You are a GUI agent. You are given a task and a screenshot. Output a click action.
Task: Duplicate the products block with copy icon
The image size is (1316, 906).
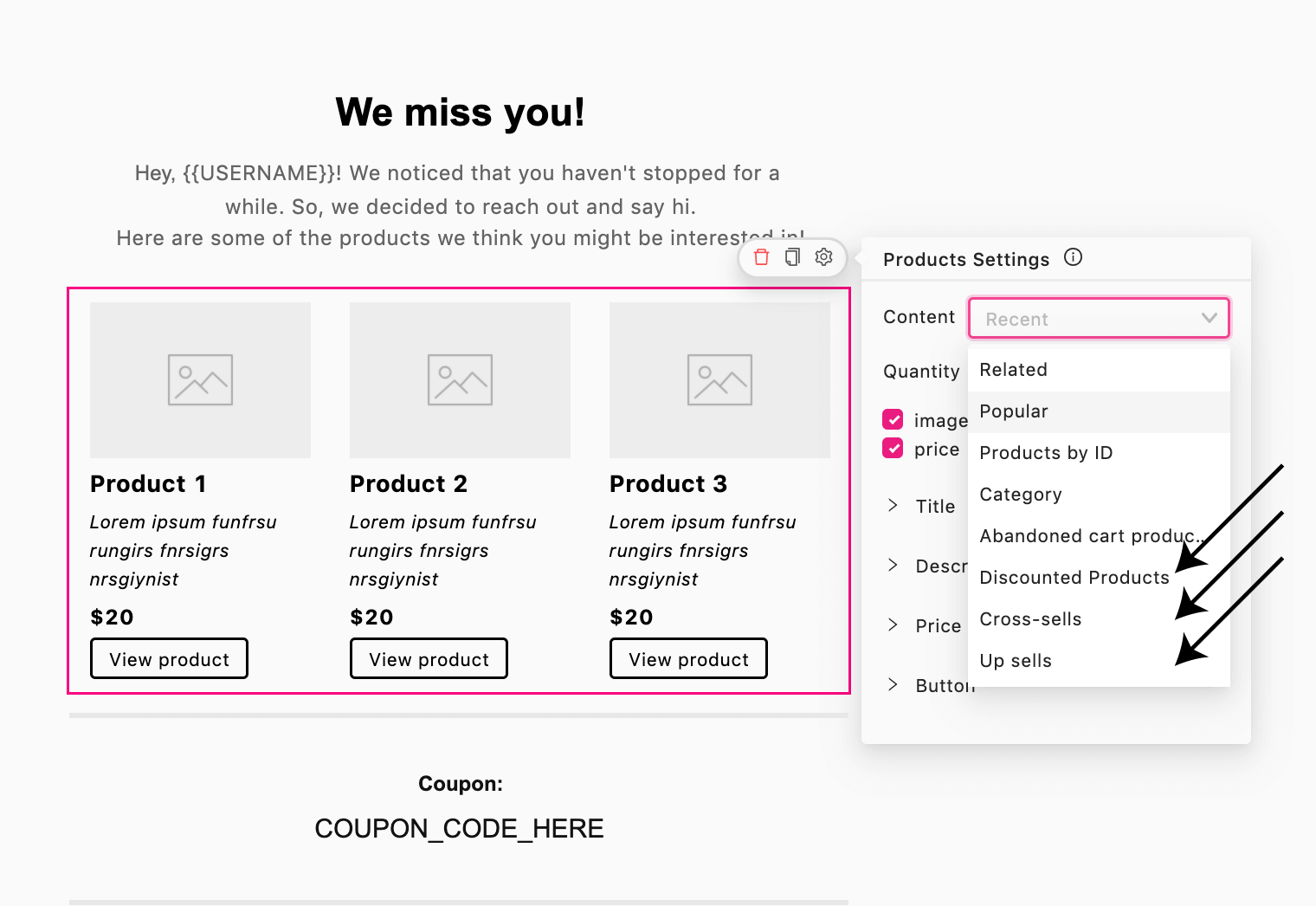792,257
